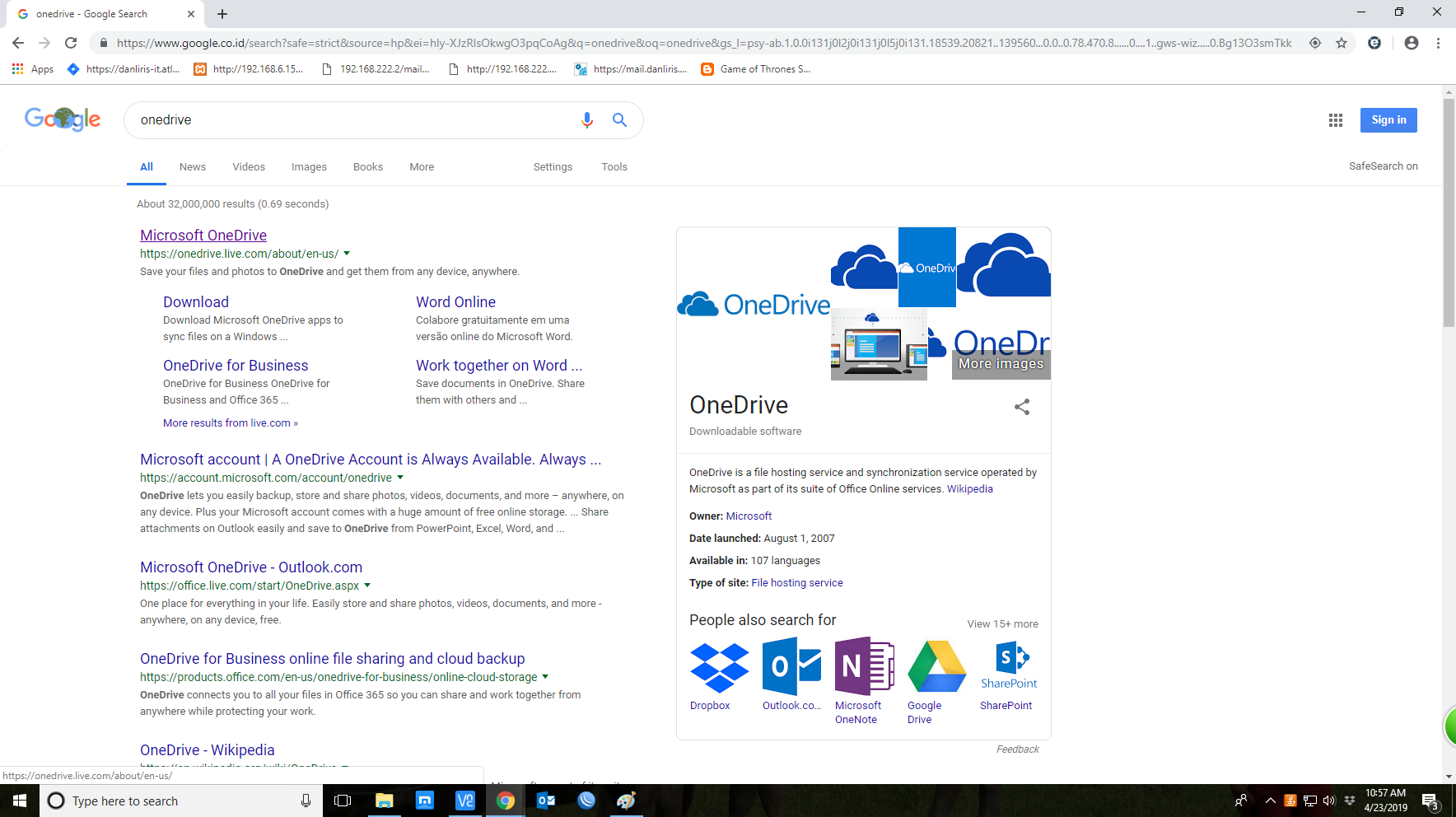The image size is (1456, 817).
Task: Expand hidden icons chevron in system tray
Action: (x=1270, y=800)
